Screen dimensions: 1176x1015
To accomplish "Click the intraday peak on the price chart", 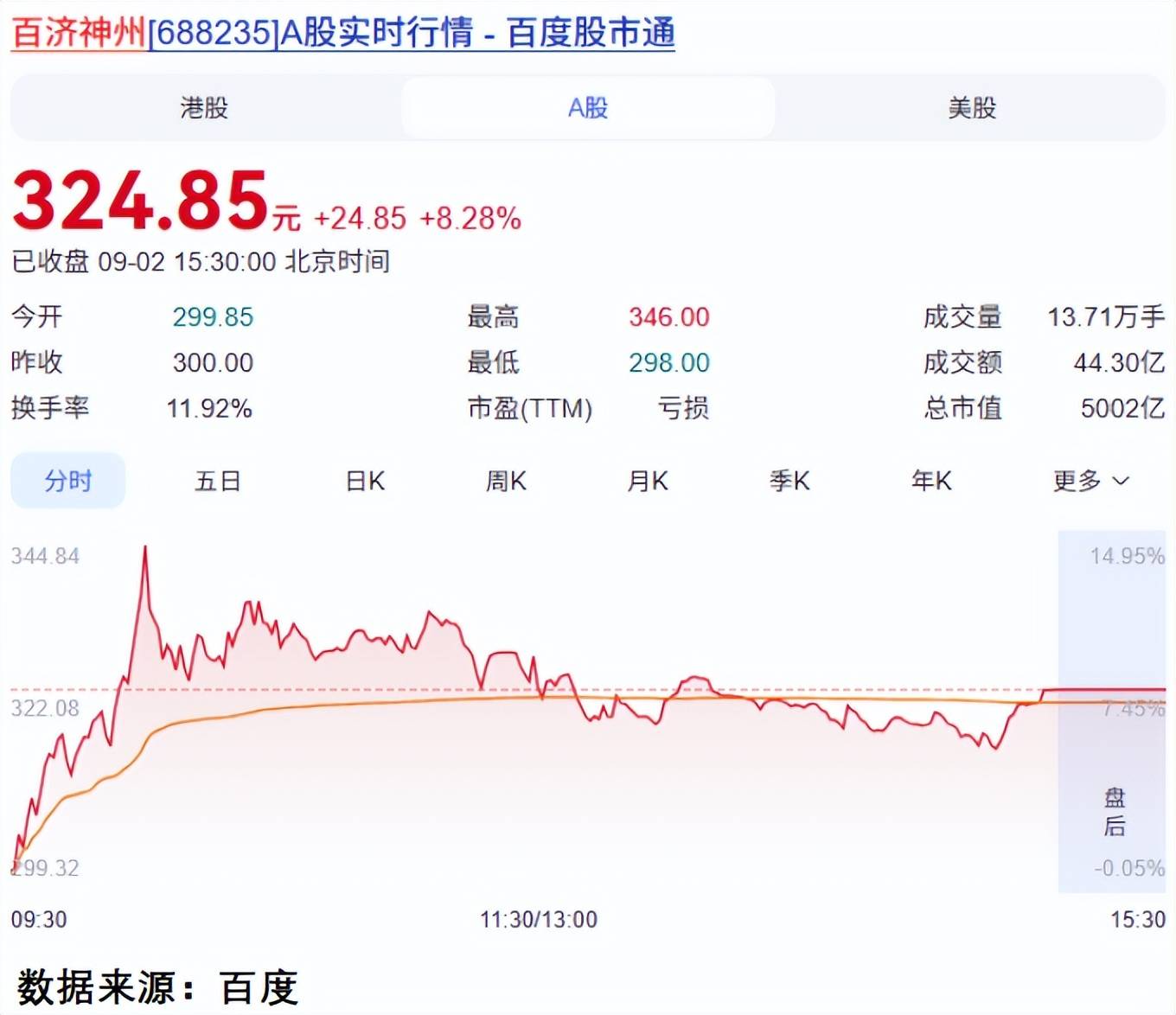I will tap(145, 547).
